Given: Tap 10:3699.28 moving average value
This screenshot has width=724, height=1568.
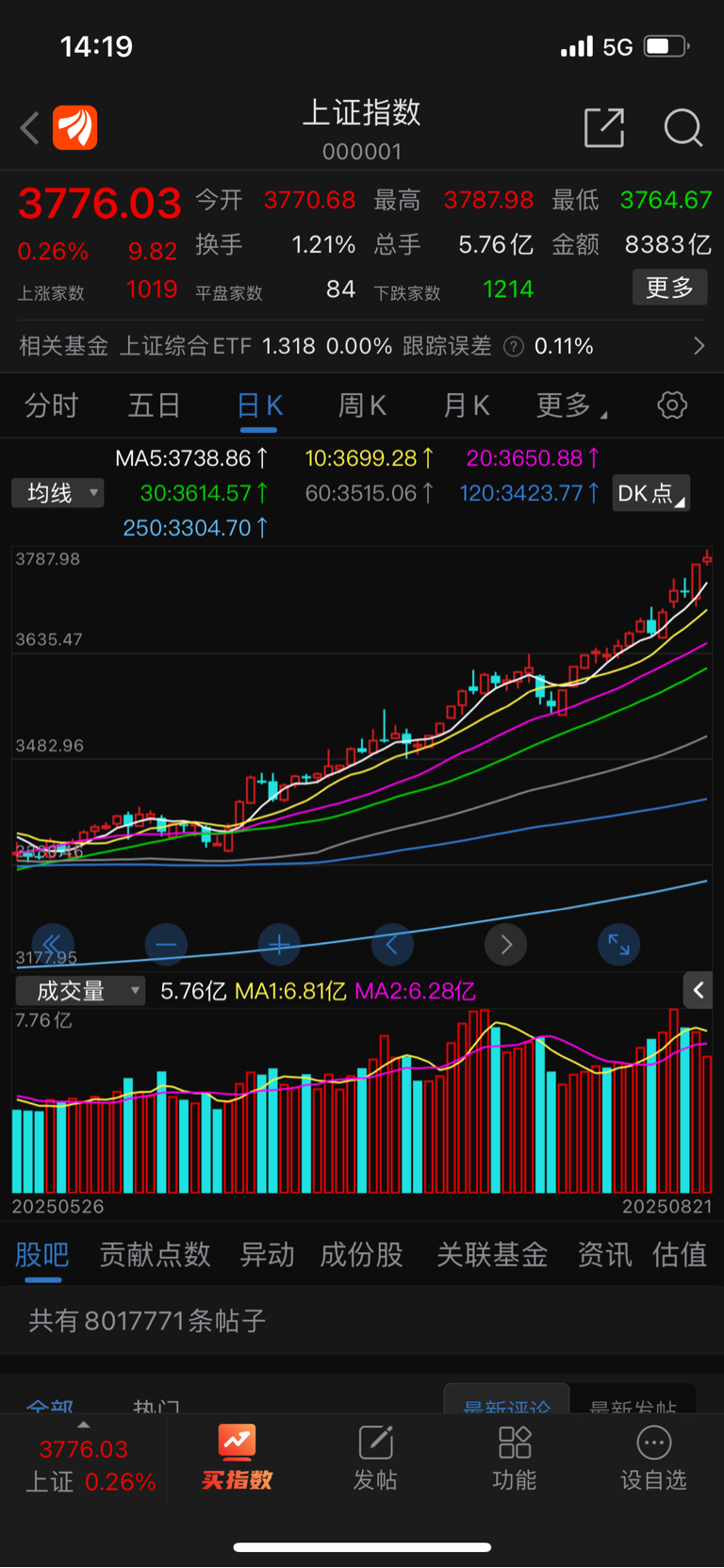Looking at the screenshot, I should pos(370,458).
